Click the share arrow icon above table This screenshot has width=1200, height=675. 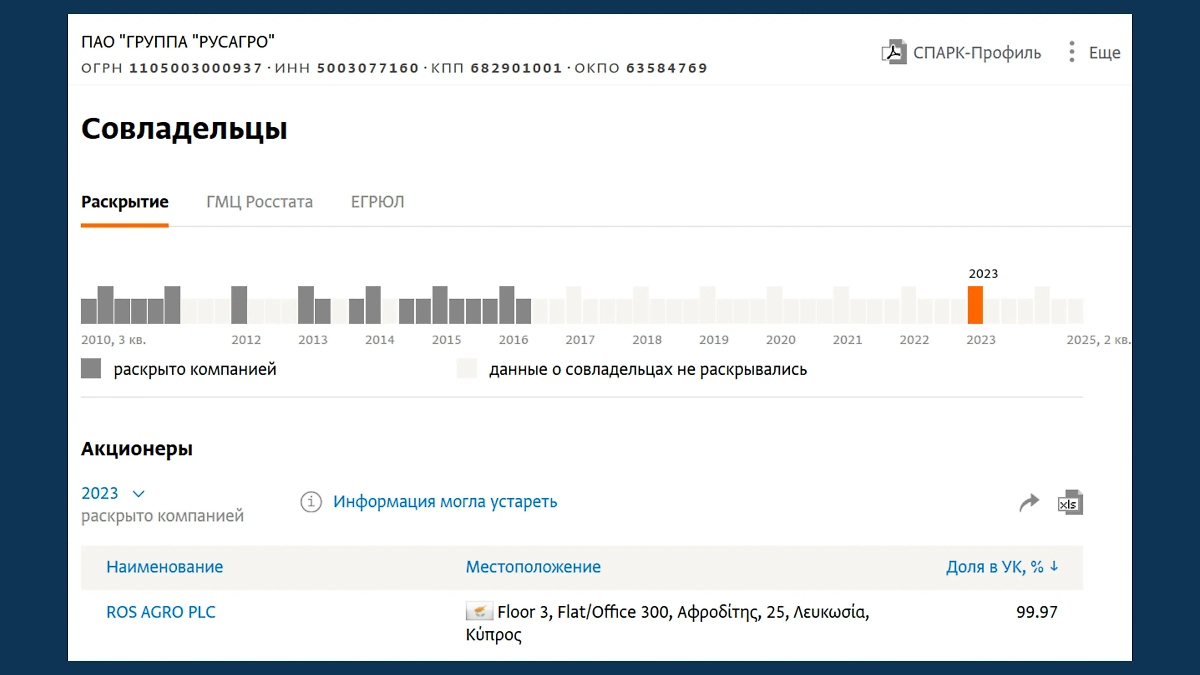coord(1029,503)
